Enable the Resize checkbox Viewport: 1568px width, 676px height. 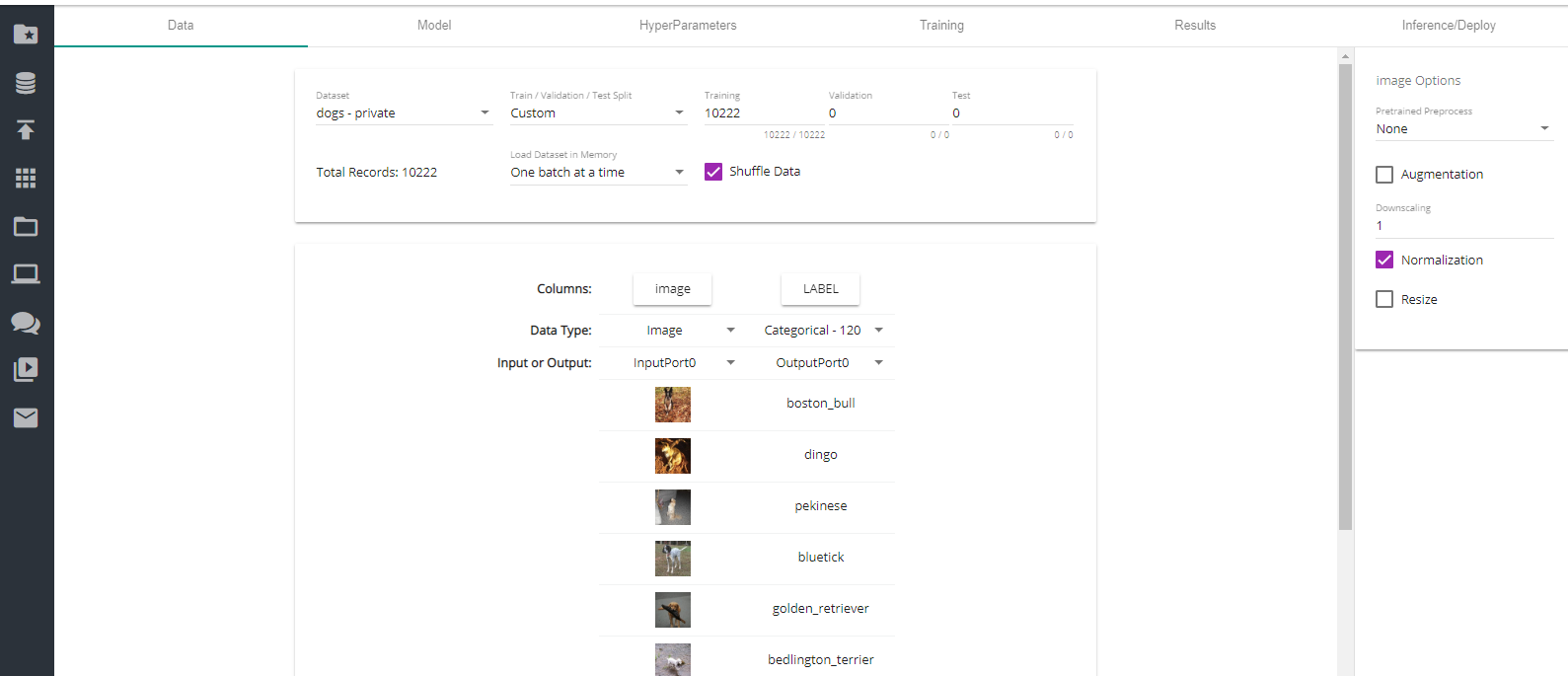coord(1384,300)
